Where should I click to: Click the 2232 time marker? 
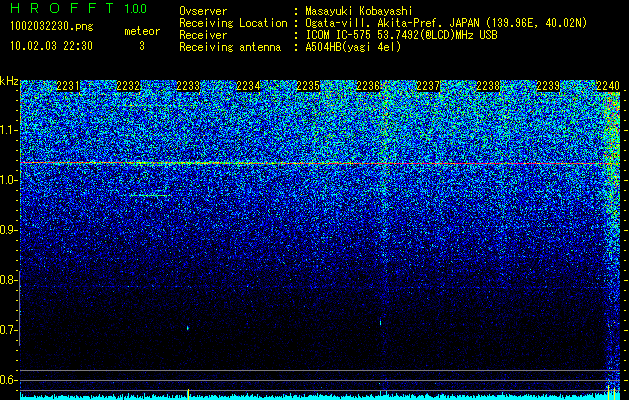pos(128,86)
